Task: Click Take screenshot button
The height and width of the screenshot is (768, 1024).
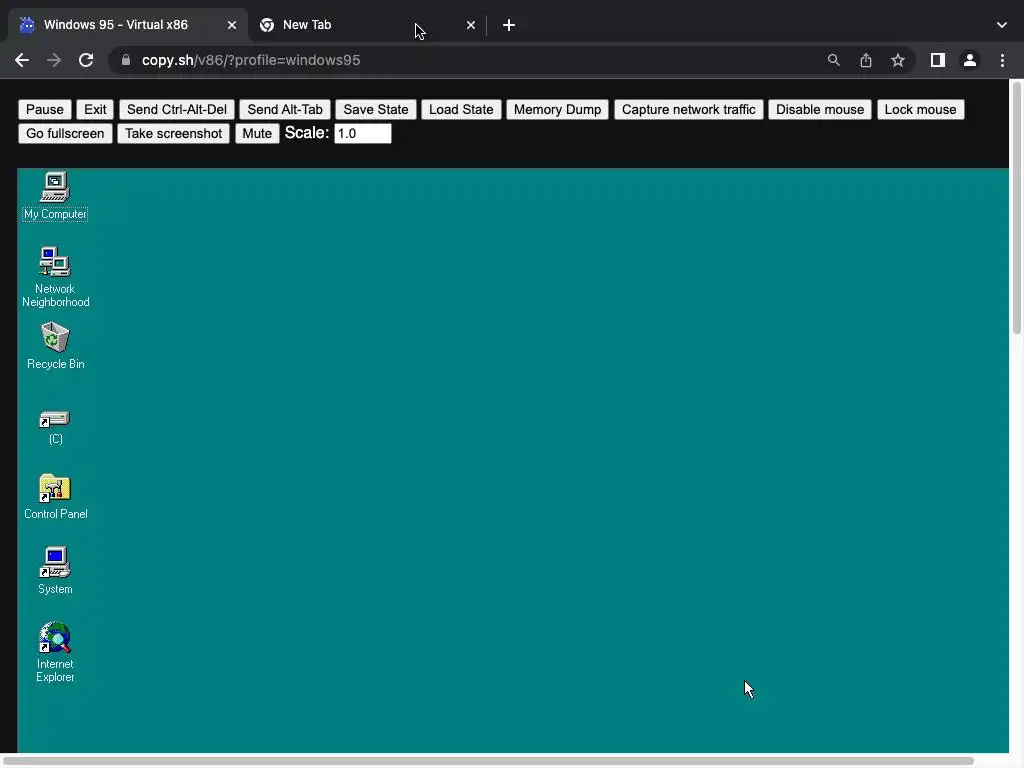Action: 174,134
